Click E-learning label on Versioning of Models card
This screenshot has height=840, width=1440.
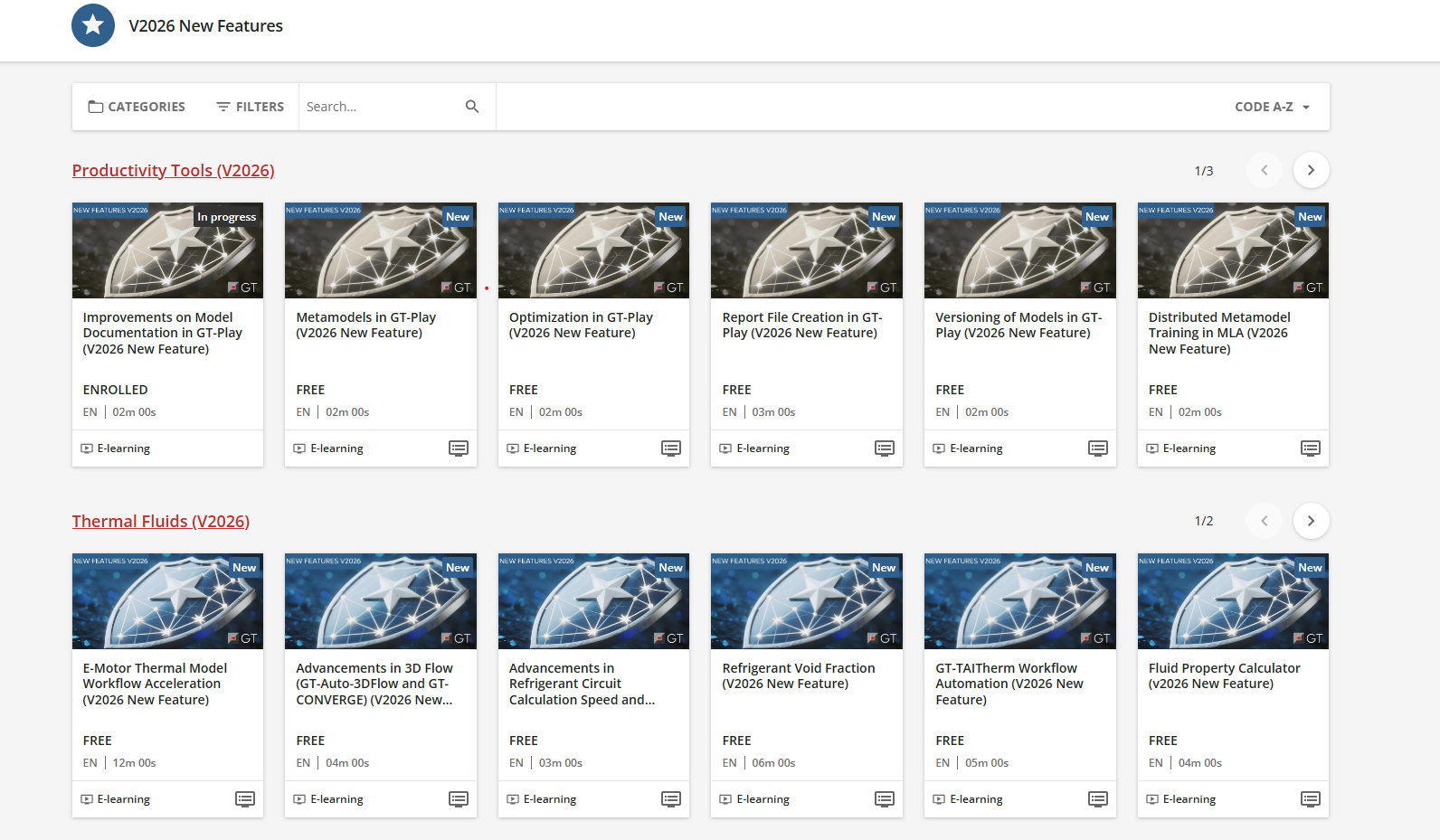pyautogui.click(x=976, y=448)
